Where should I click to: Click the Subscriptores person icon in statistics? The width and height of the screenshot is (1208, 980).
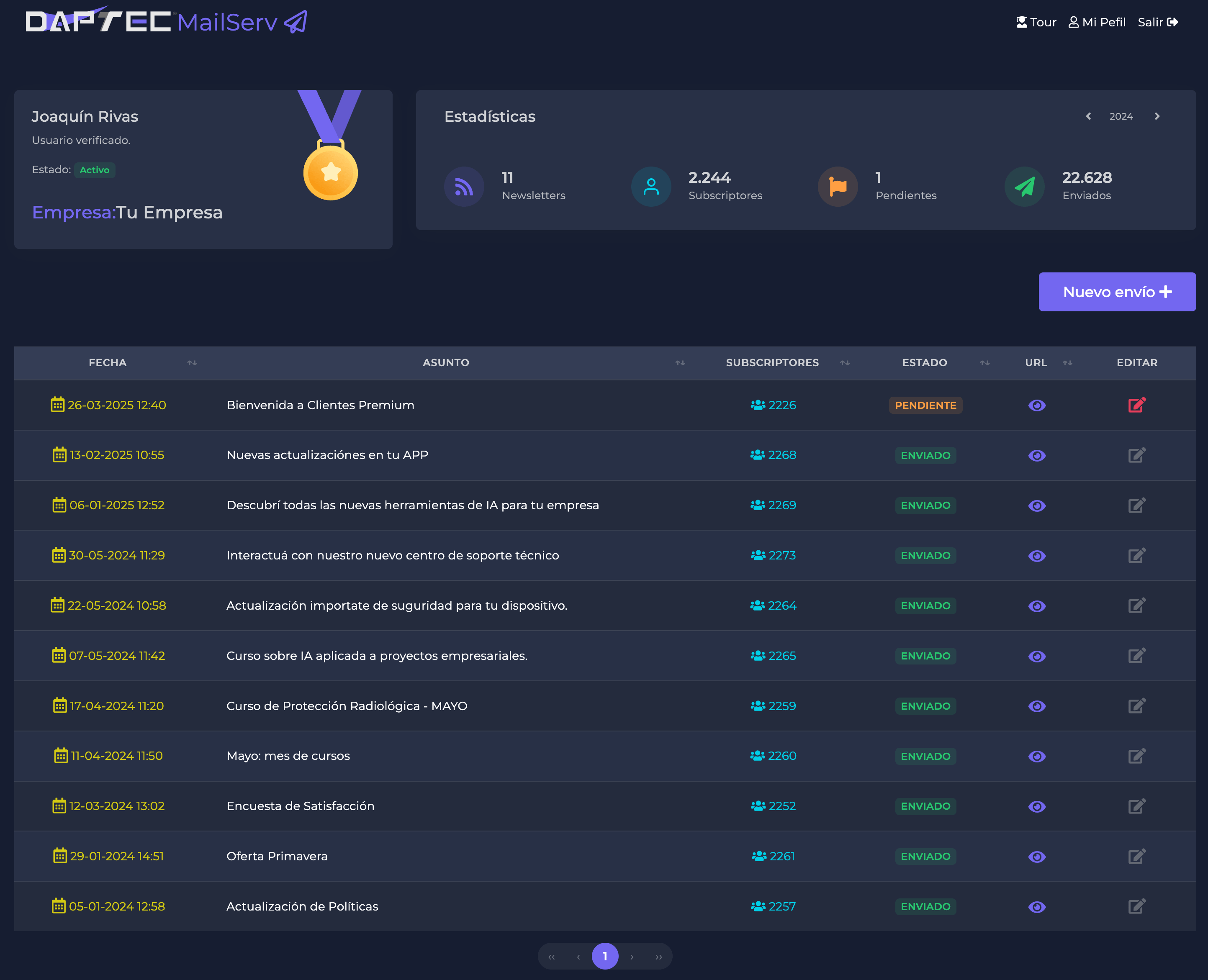[x=650, y=186]
